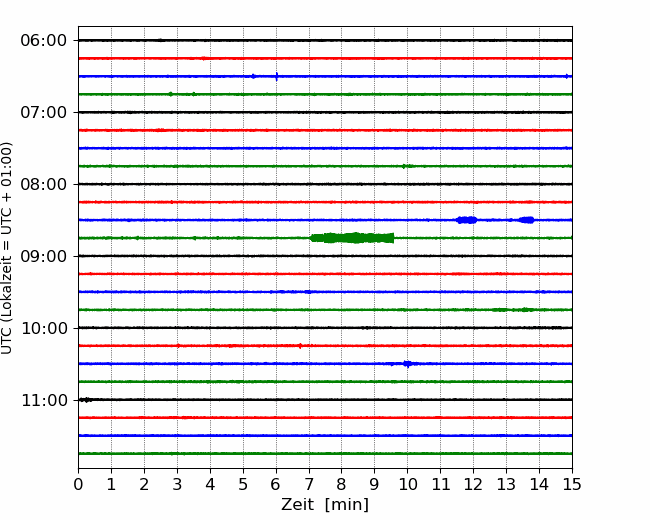650x520 pixels.
Task: Click x-axis tick label 7
Action: [x=309, y=484]
